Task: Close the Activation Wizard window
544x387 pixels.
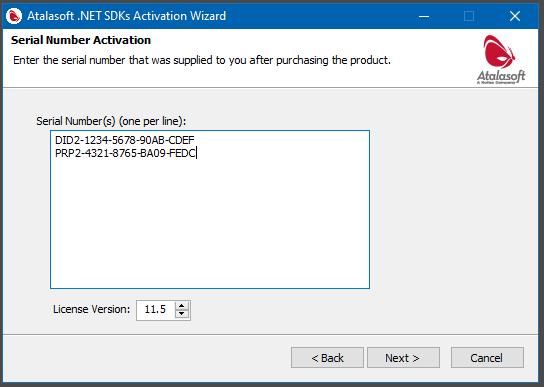Action: (x=515, y=16)
